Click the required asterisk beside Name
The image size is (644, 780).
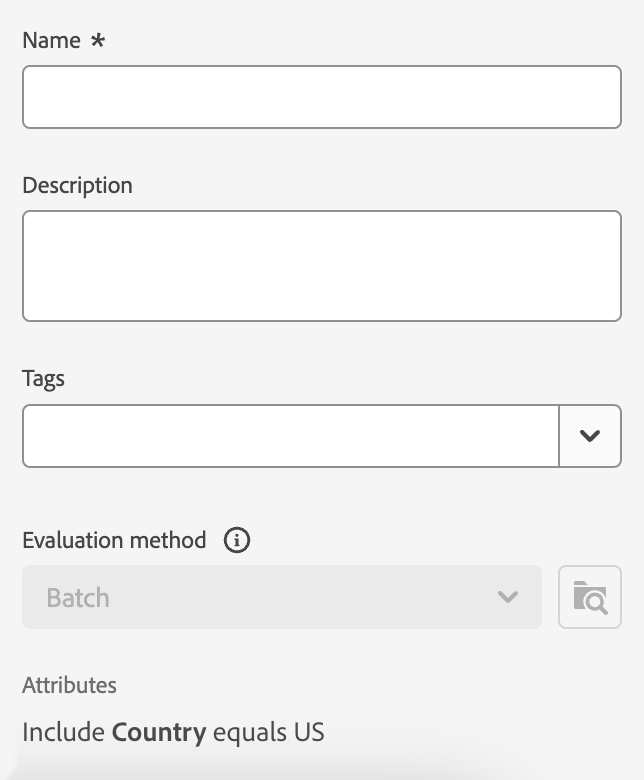pyautogui.click(x=98, y=41)
